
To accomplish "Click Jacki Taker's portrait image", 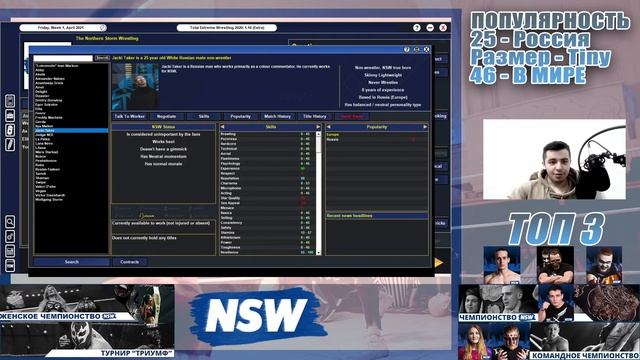I will coord(136,87).
